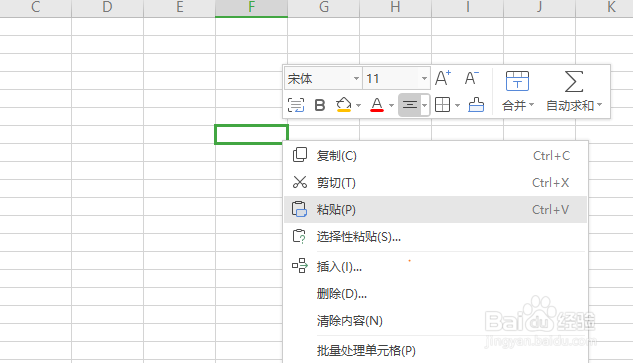The image size is (633, 363).
Task: Click the decrease font size icon
Action: coord(471,78)
